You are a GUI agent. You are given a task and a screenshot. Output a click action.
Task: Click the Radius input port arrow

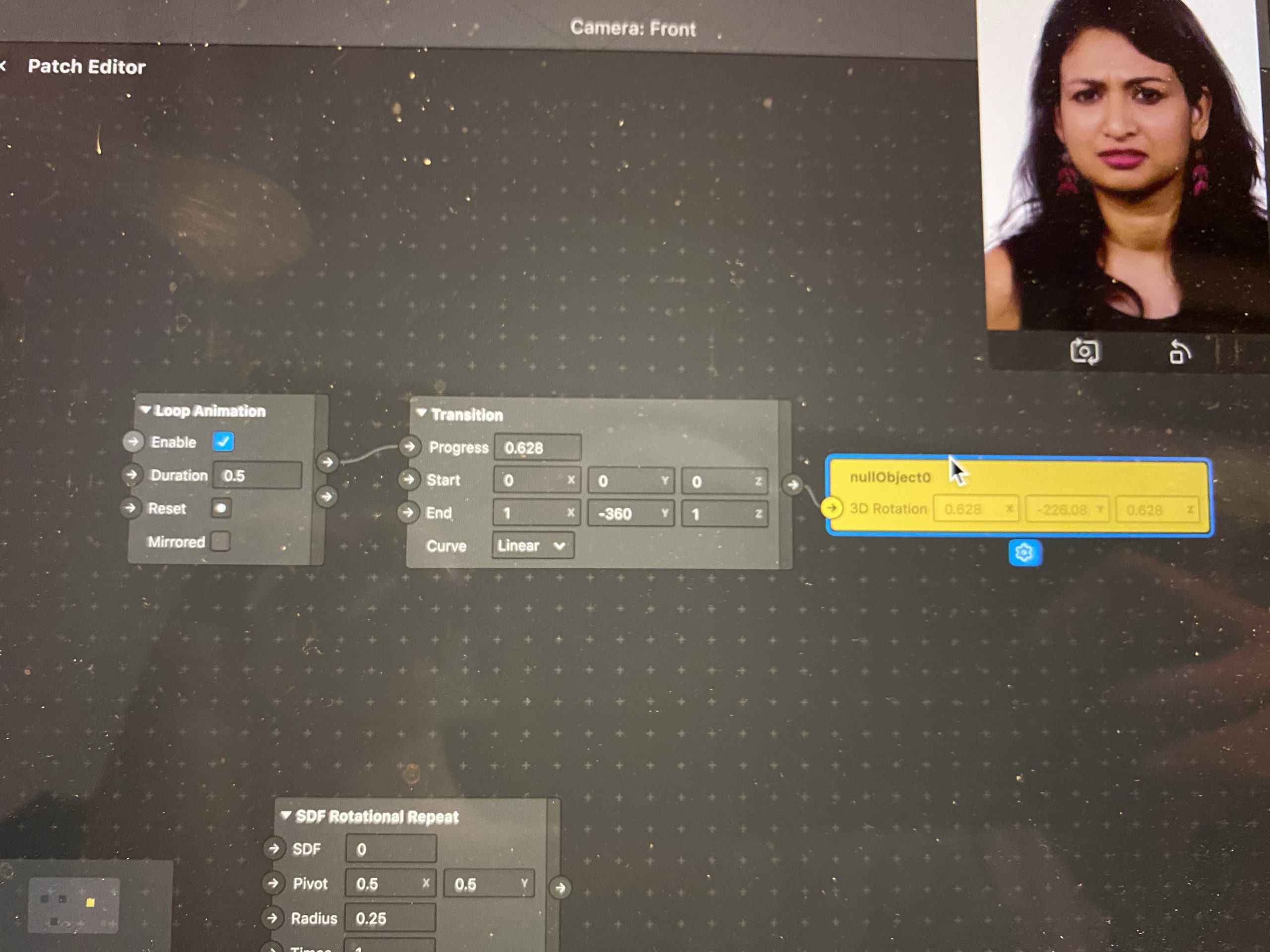pos(272,918)
